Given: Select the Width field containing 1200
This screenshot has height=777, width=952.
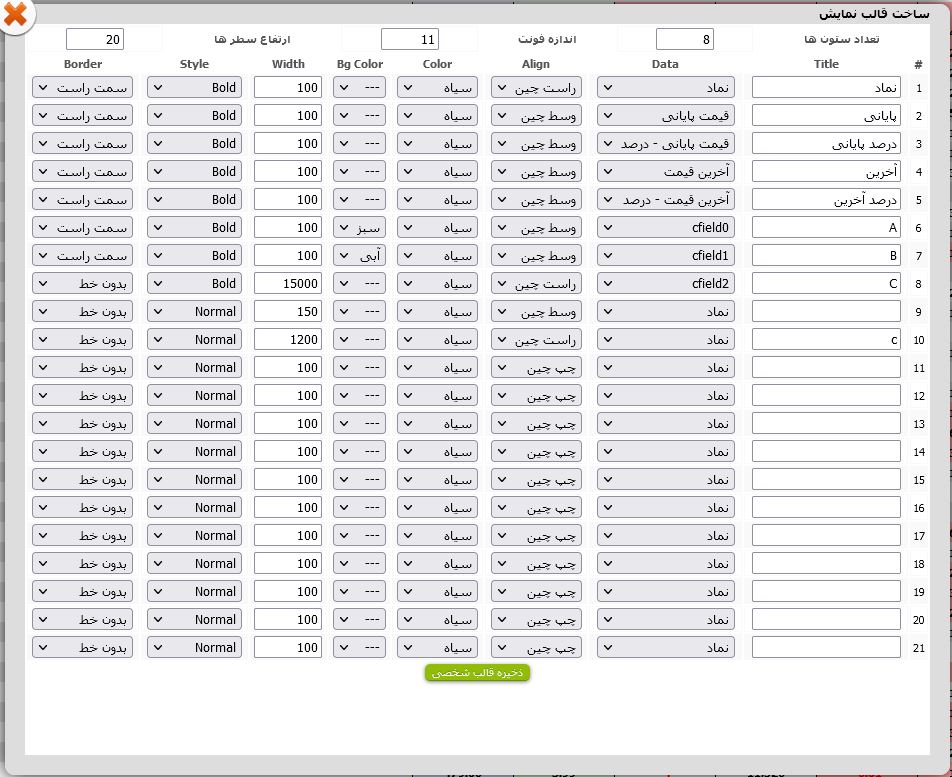Looking at the screenshot, I should [x=287, y=339].
